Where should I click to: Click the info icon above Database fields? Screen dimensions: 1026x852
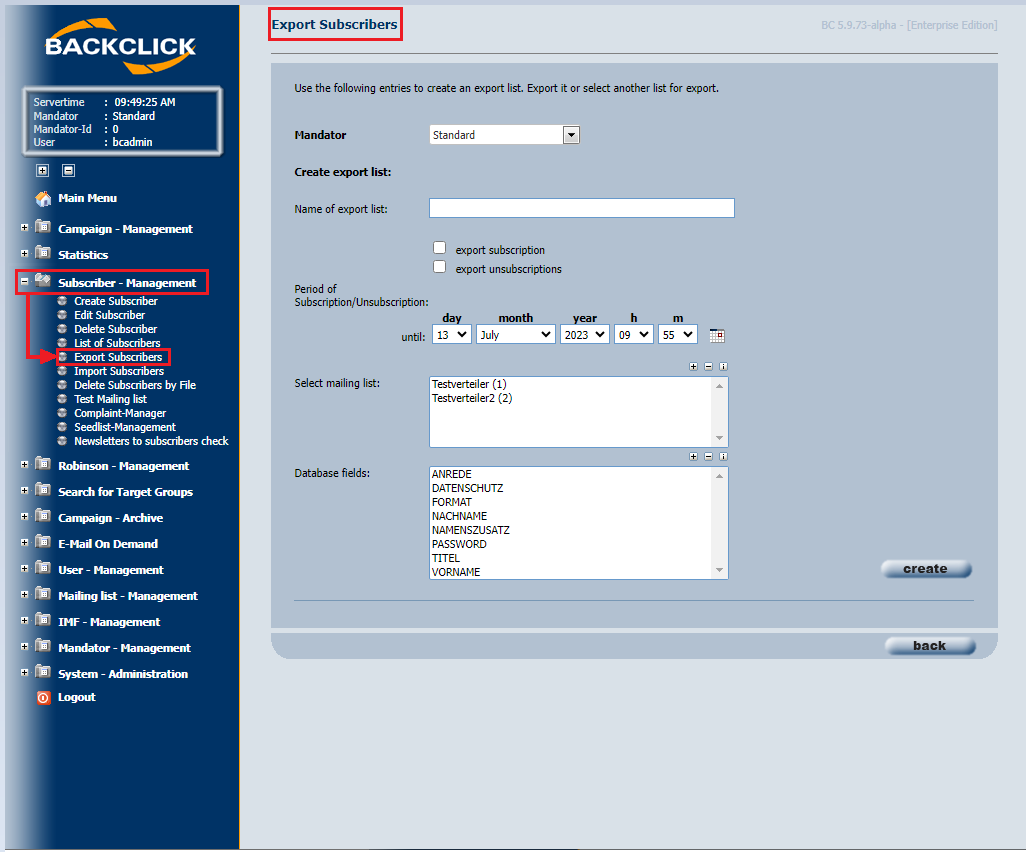coord(723,457)
